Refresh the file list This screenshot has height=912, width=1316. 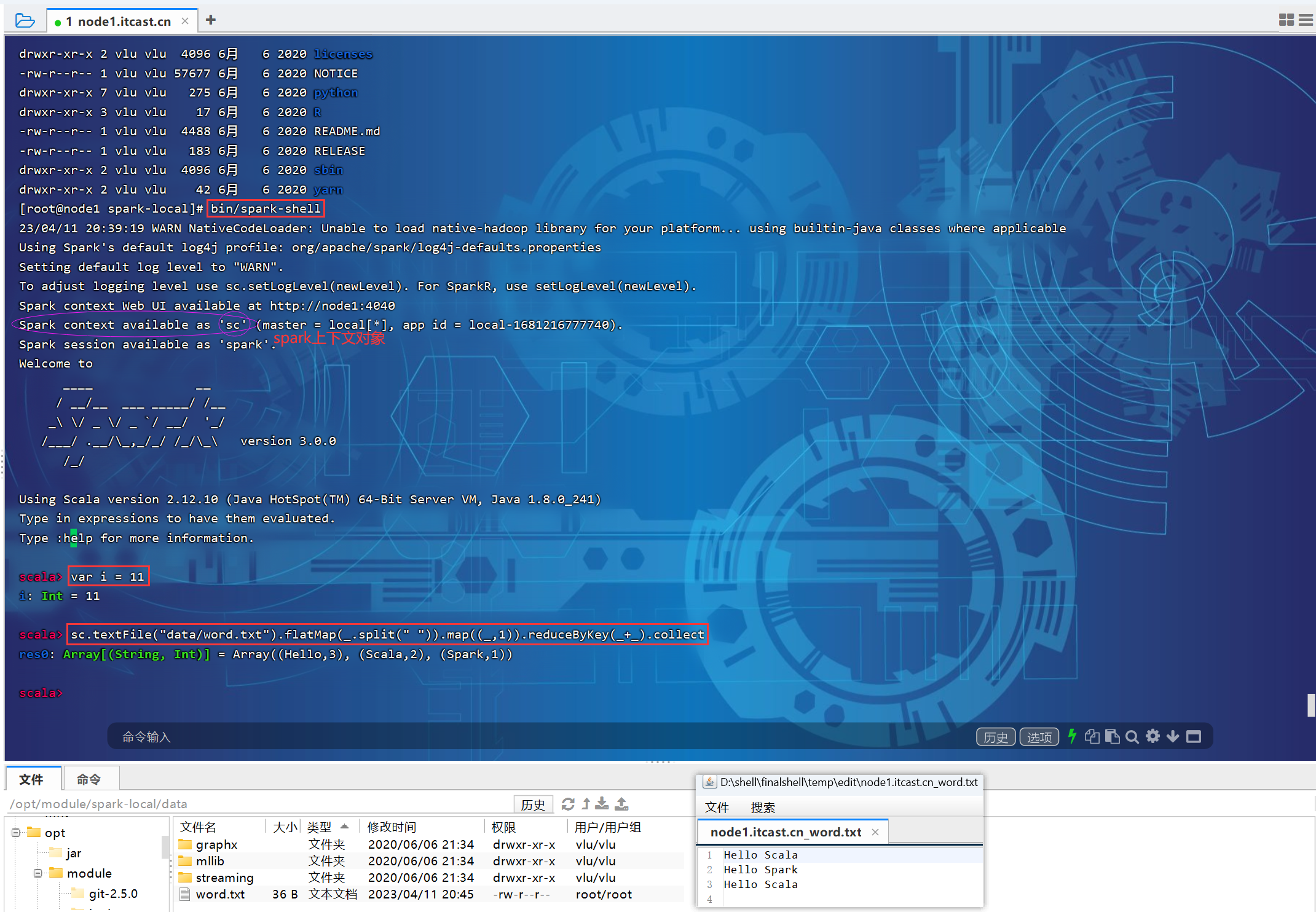click(x=568, y=804)
